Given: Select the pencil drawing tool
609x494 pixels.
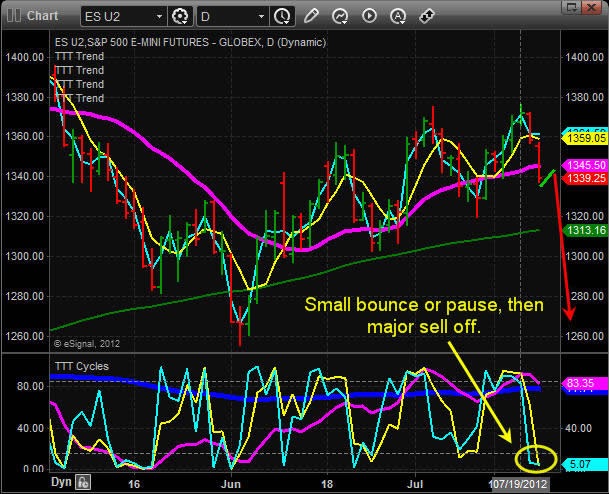Looking at the screenshot, I should (x=311, y=16).
